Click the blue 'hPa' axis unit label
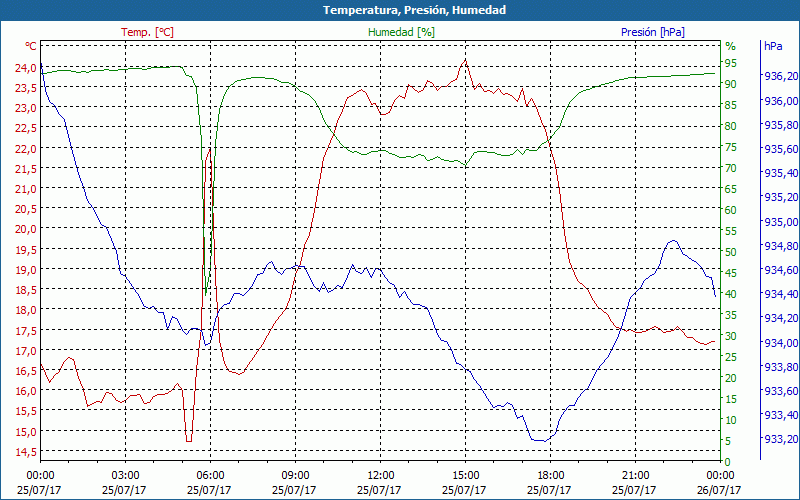Image resolution: width=800 pixels, height=500 pixels. coord(773,46)
